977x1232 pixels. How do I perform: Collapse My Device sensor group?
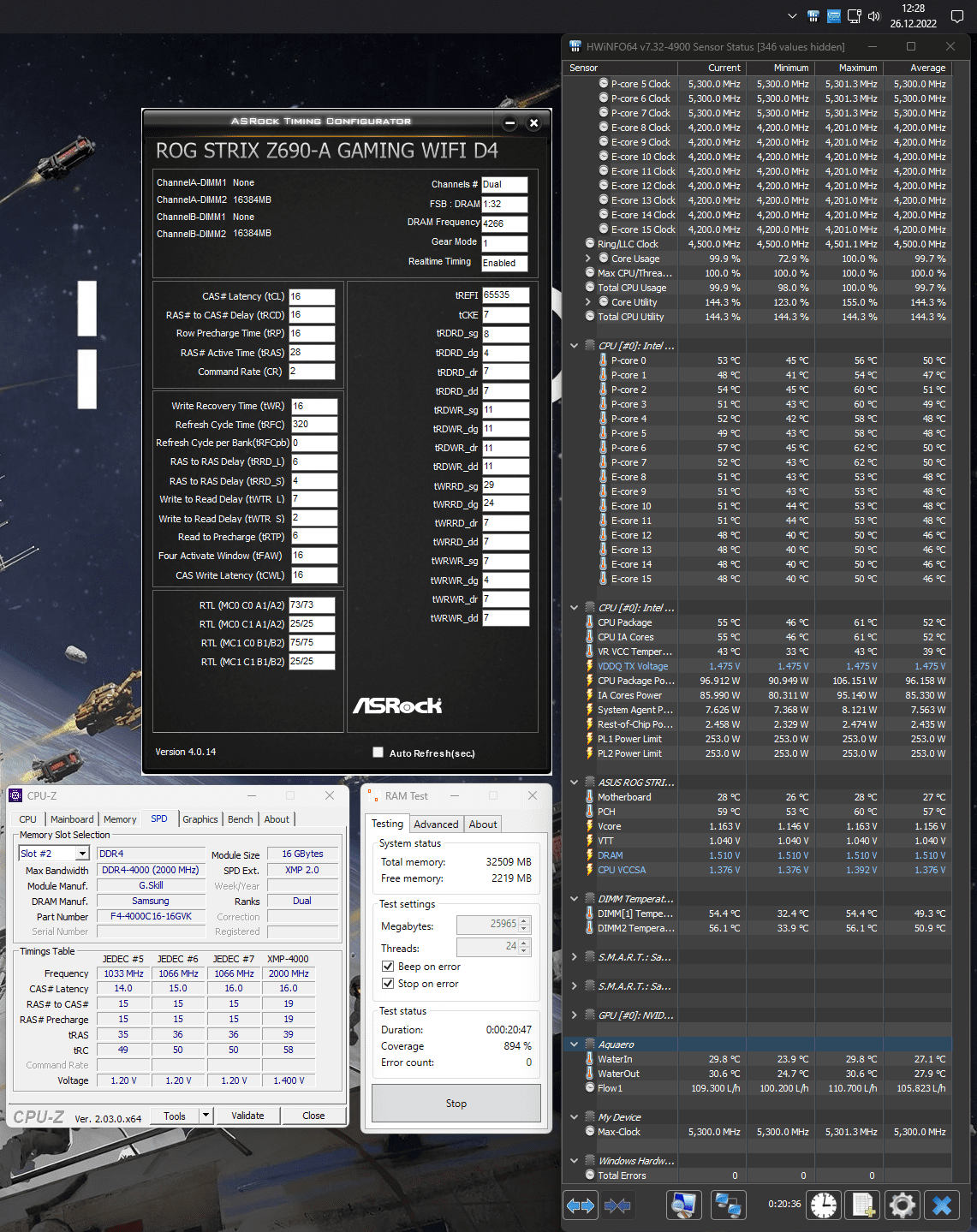(x=575, y=1117)
